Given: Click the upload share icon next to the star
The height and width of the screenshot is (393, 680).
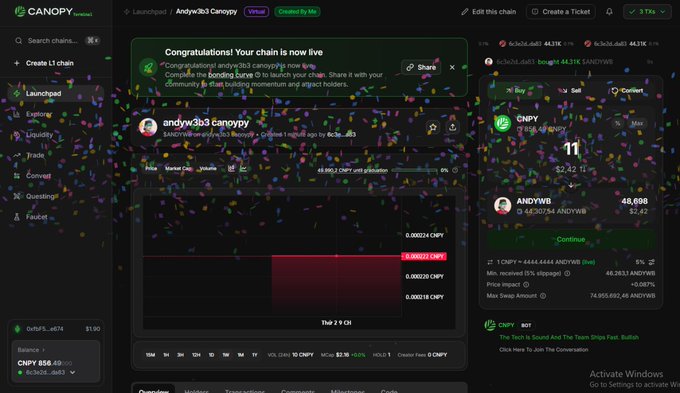Looking at the screenshot, I should [452, 127].
